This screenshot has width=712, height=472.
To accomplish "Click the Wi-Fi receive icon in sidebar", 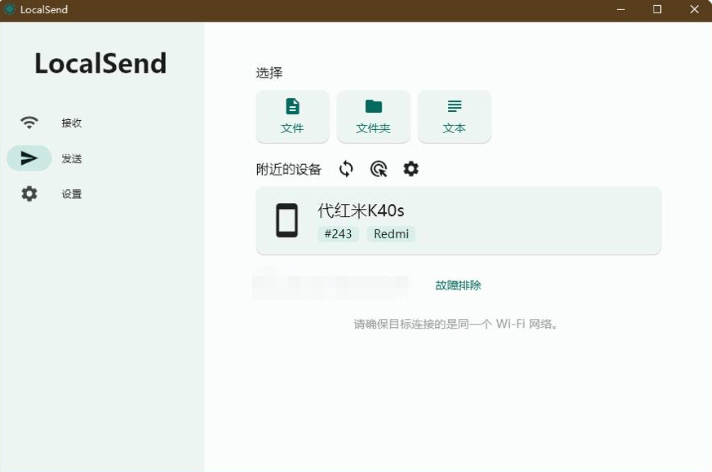I will point(29,123).
